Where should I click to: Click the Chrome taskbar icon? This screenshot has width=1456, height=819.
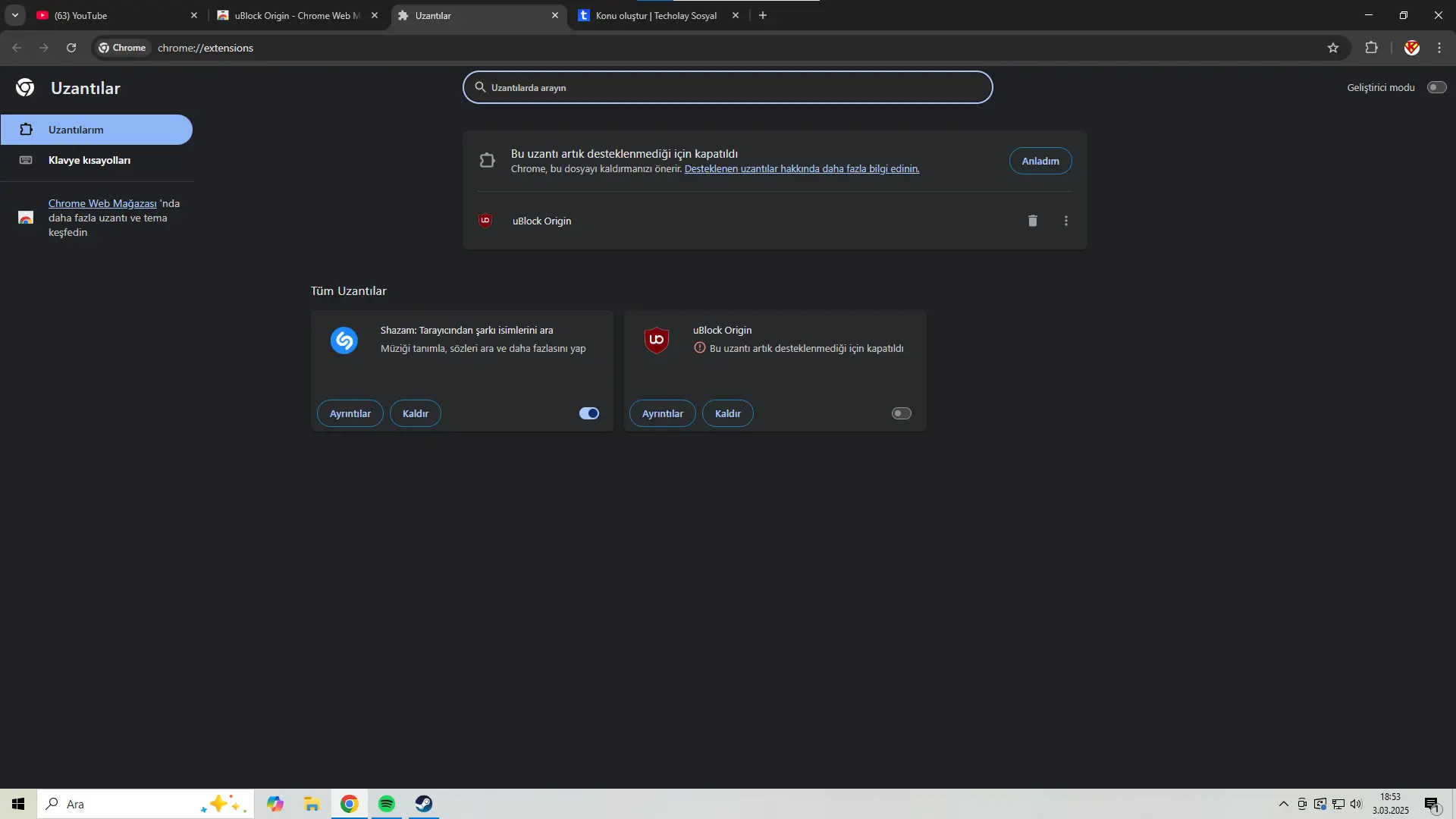pyautogui.click(x=349, y=804)
